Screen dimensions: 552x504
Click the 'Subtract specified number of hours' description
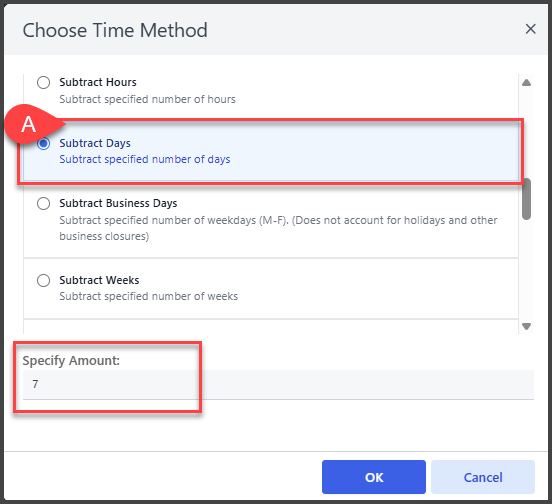pos(148,99)
